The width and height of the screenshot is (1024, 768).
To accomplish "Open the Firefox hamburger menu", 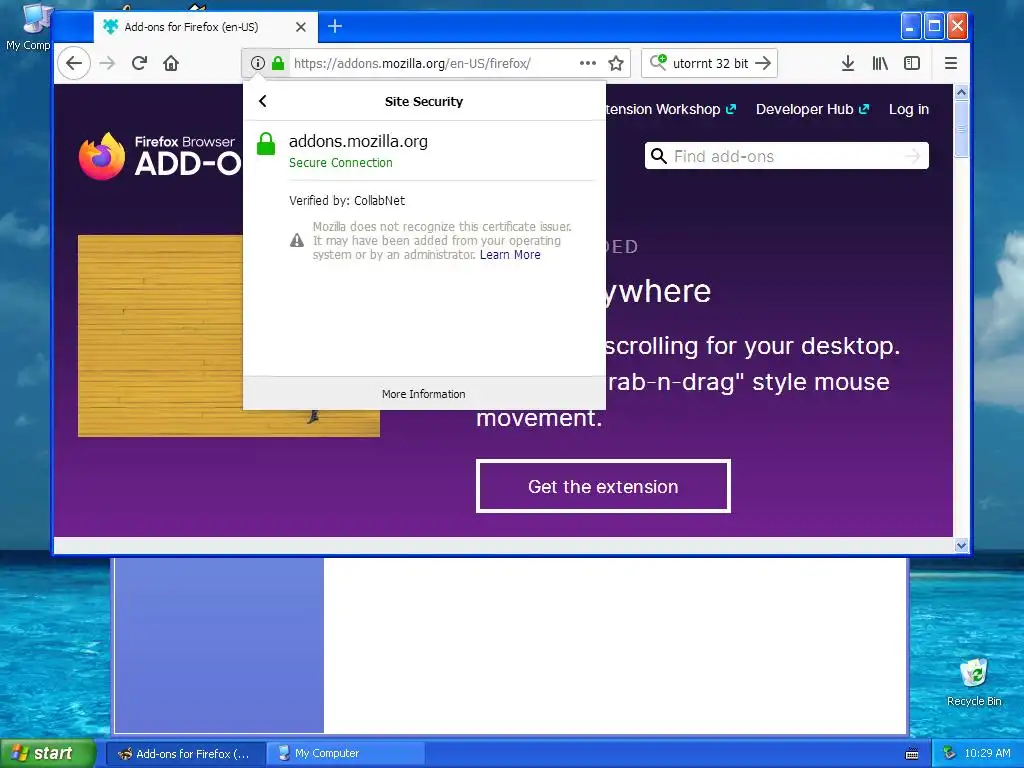I will pos(951,63).
